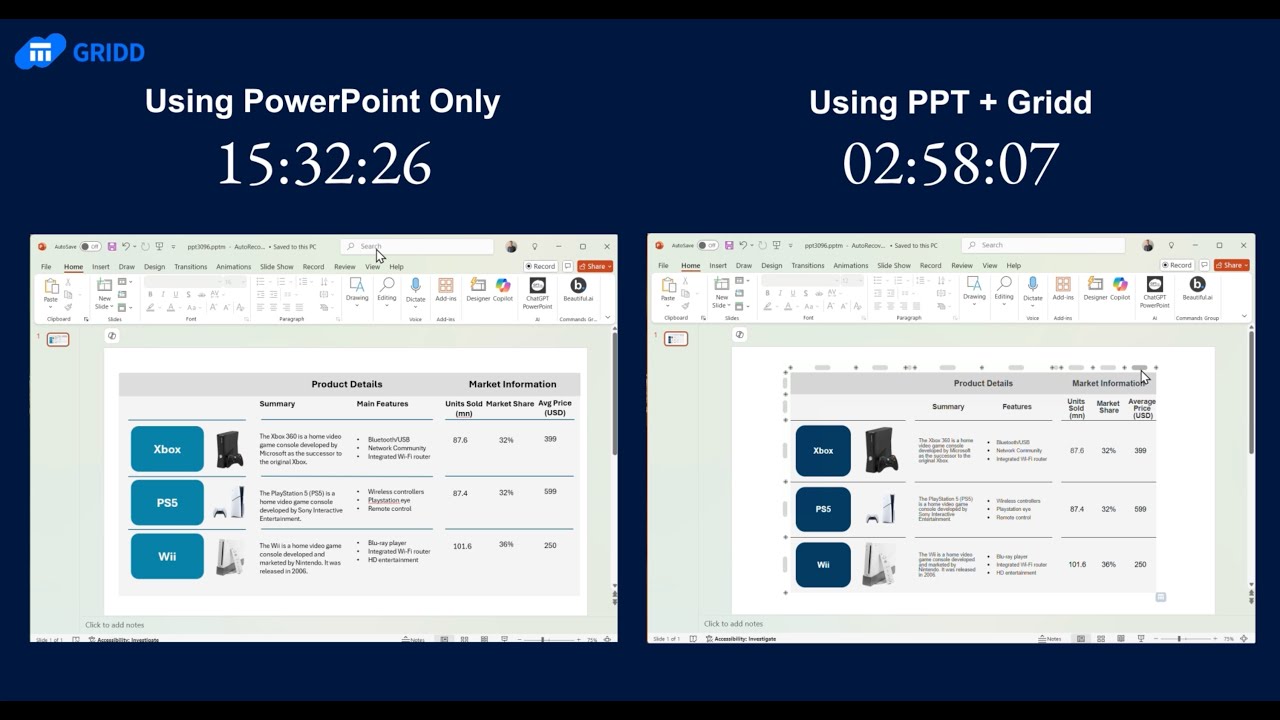Collapse ribbon chevron in right window
1280x720 pixels.
click(1244, 317)
